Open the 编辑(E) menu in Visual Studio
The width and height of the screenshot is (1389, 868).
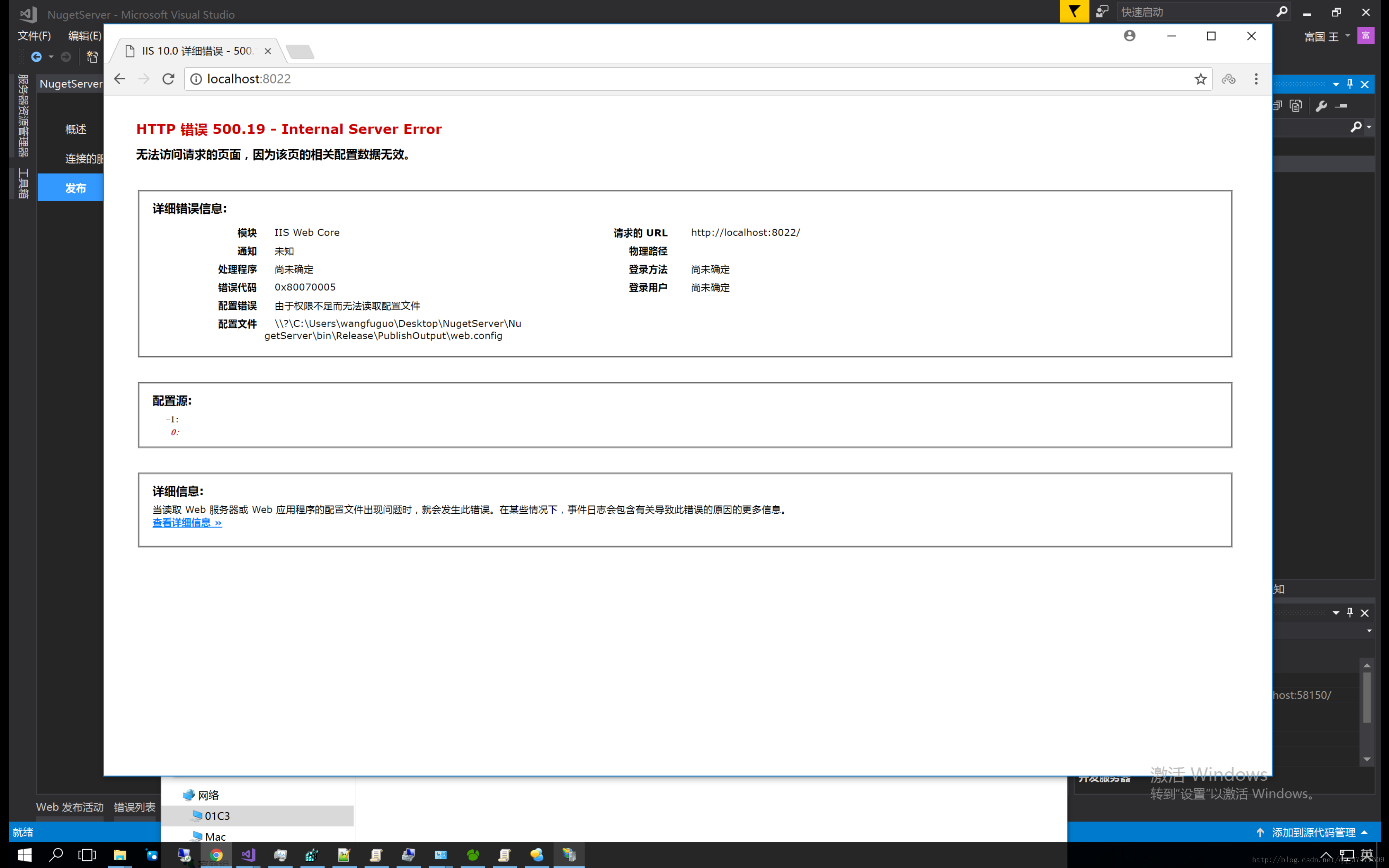[x=84, y=36]
